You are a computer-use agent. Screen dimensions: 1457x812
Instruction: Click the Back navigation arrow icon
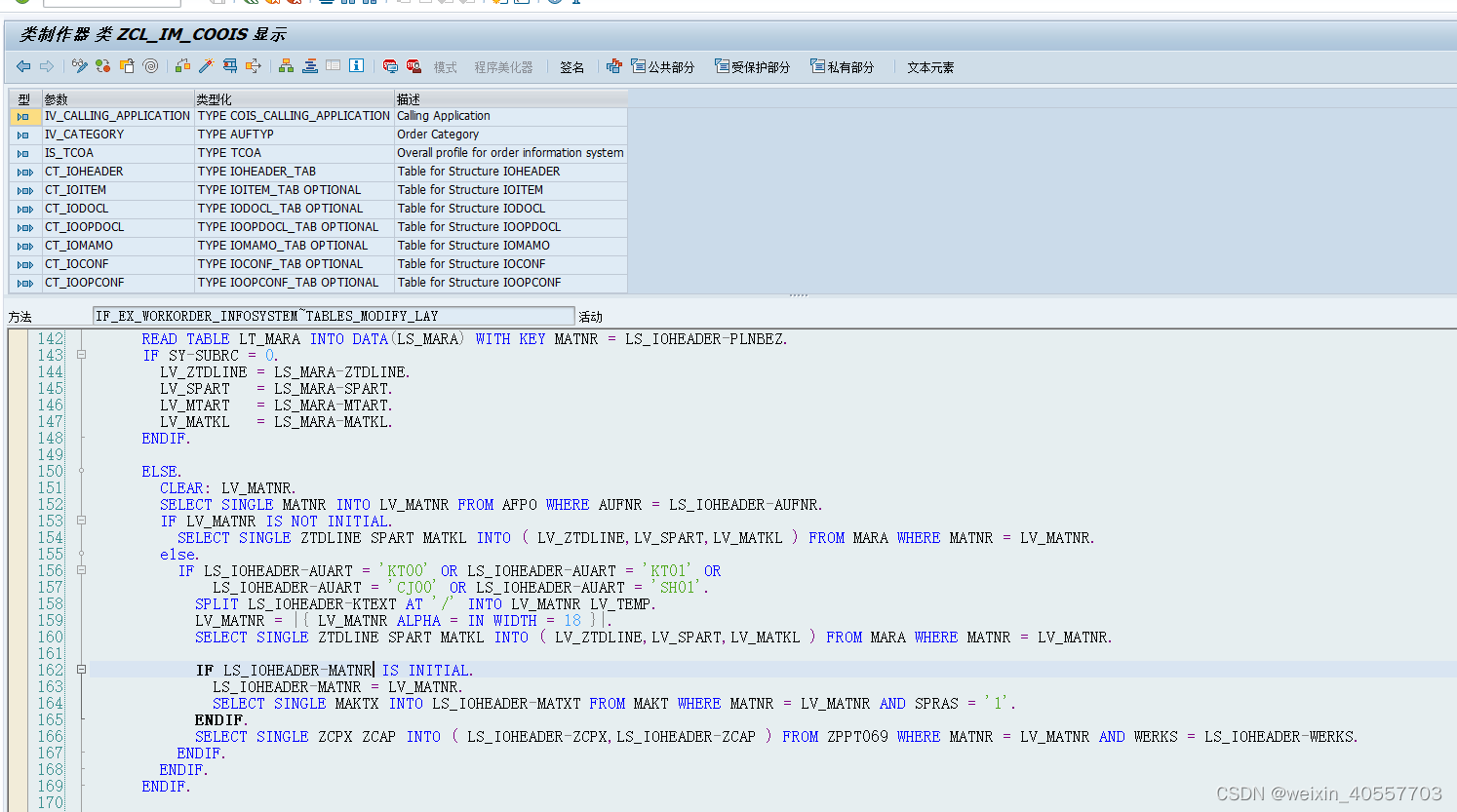coord(23,66)
